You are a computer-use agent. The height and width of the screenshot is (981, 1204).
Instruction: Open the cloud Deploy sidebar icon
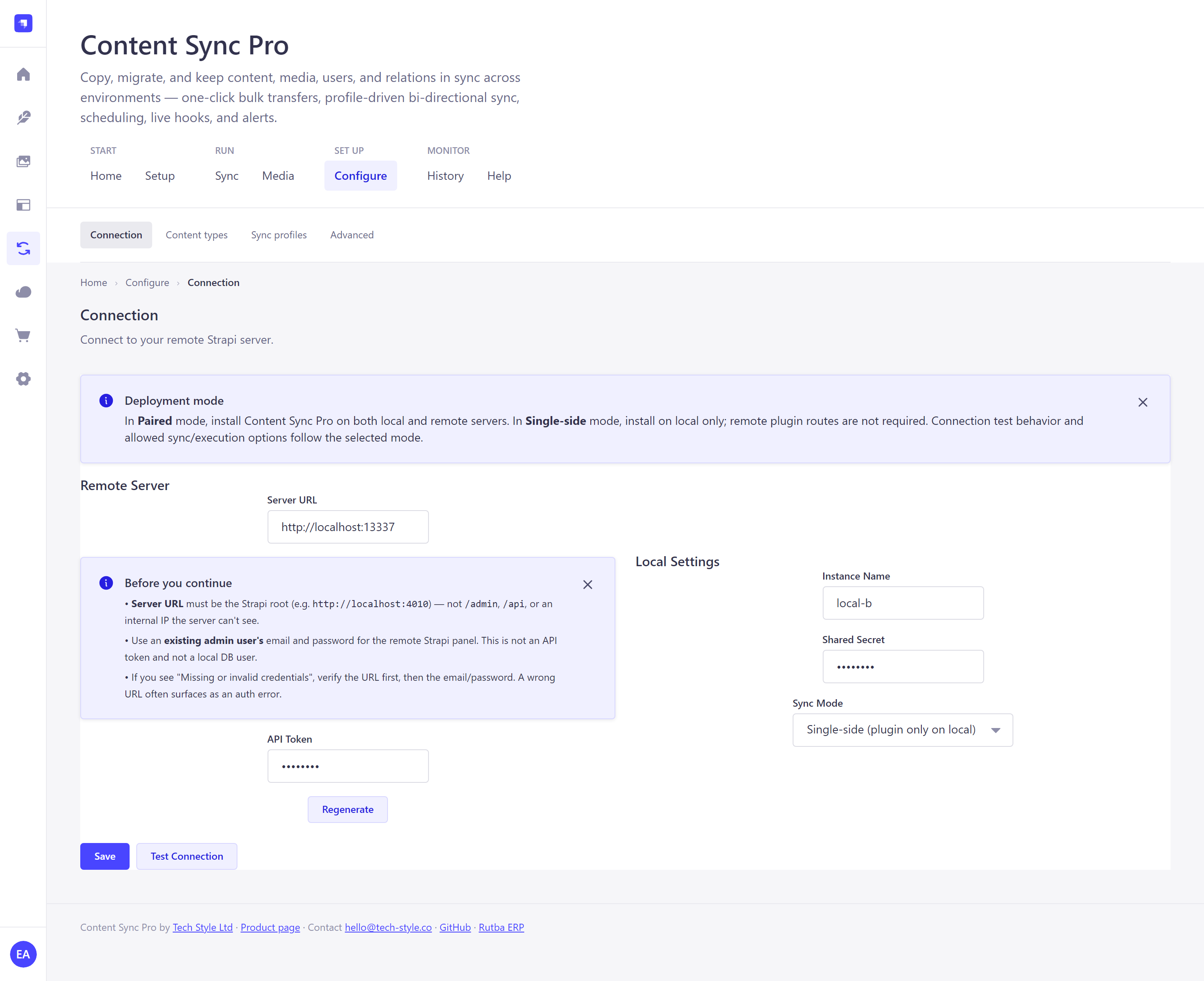(x=23, y=292)
